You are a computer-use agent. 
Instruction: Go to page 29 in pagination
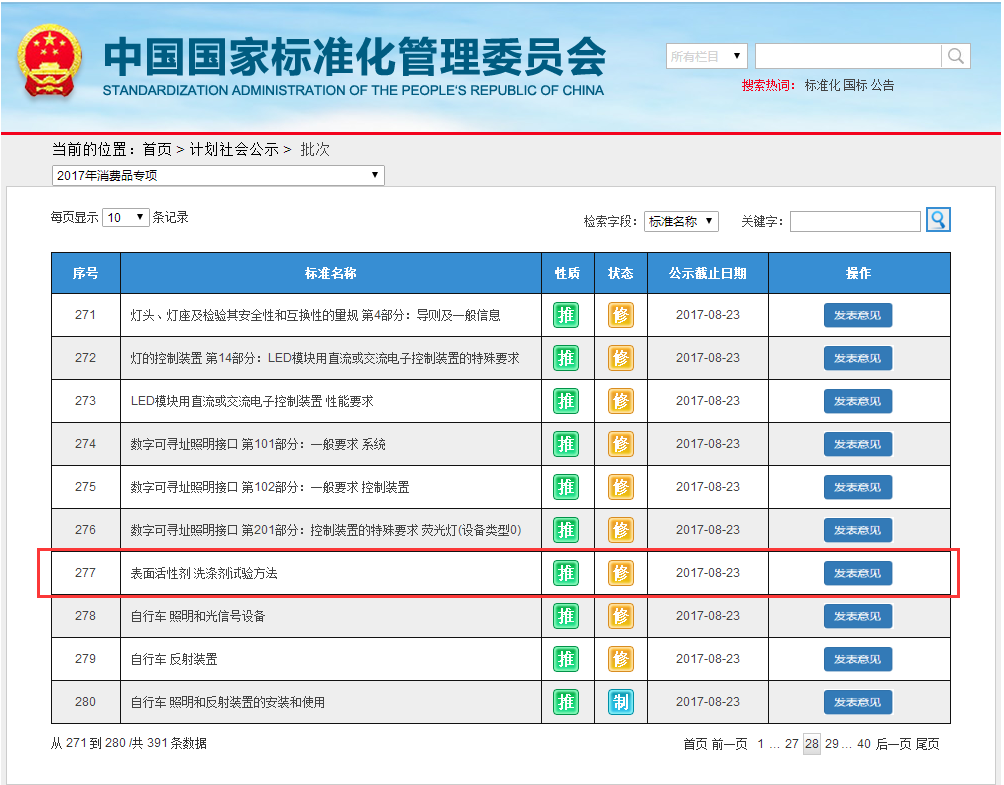coord(832,744)
